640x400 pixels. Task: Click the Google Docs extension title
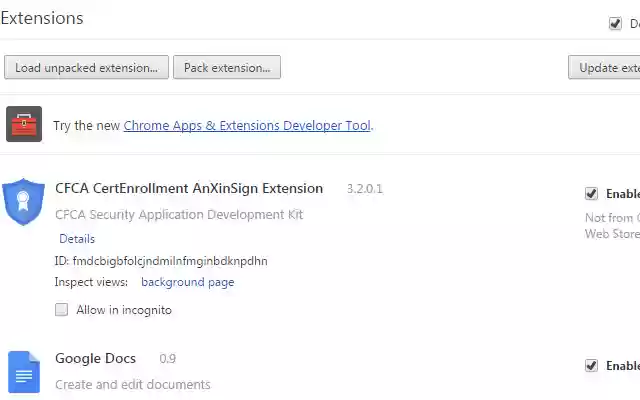[96, 358]
